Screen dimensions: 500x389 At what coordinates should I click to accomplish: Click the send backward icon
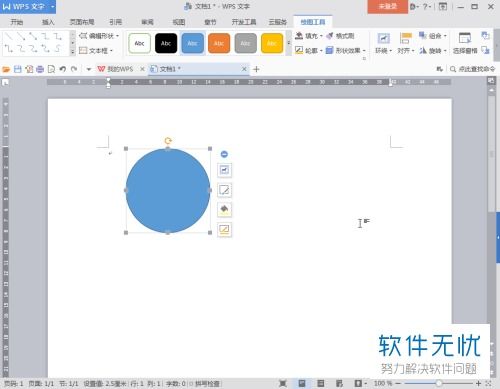click(486, 50)
